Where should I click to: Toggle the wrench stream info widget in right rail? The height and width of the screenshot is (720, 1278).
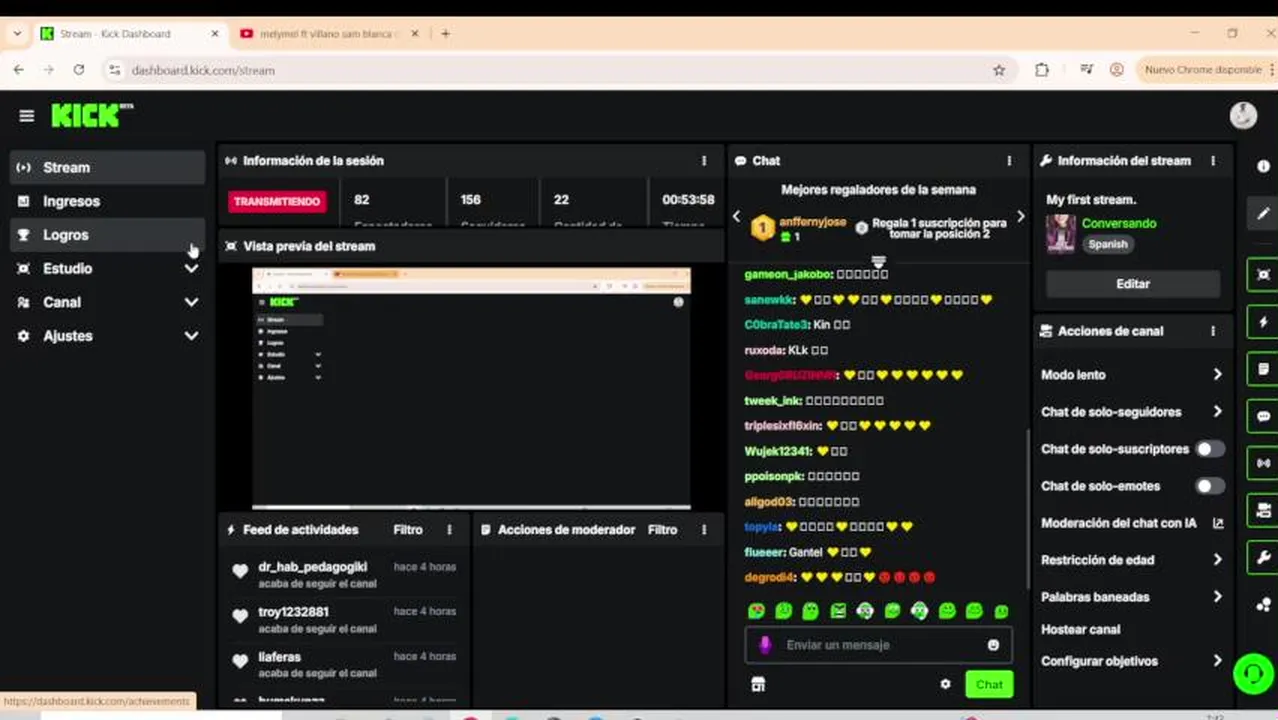point(1263,558)
